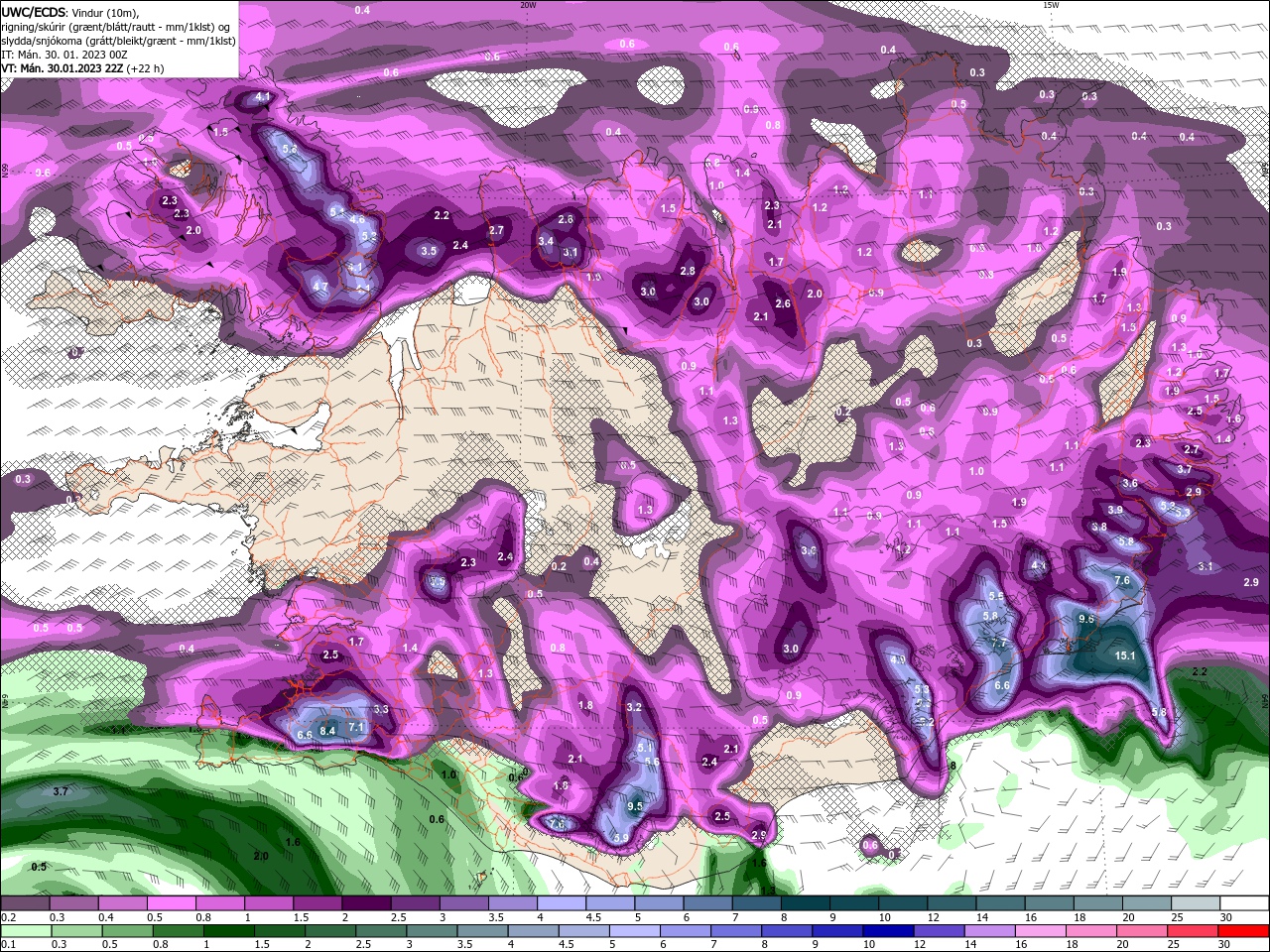Click the '(+22 h)' forecast offset text
This screenshot has width=1270, height=952.
pyautogui.click(x=146, y=68)
